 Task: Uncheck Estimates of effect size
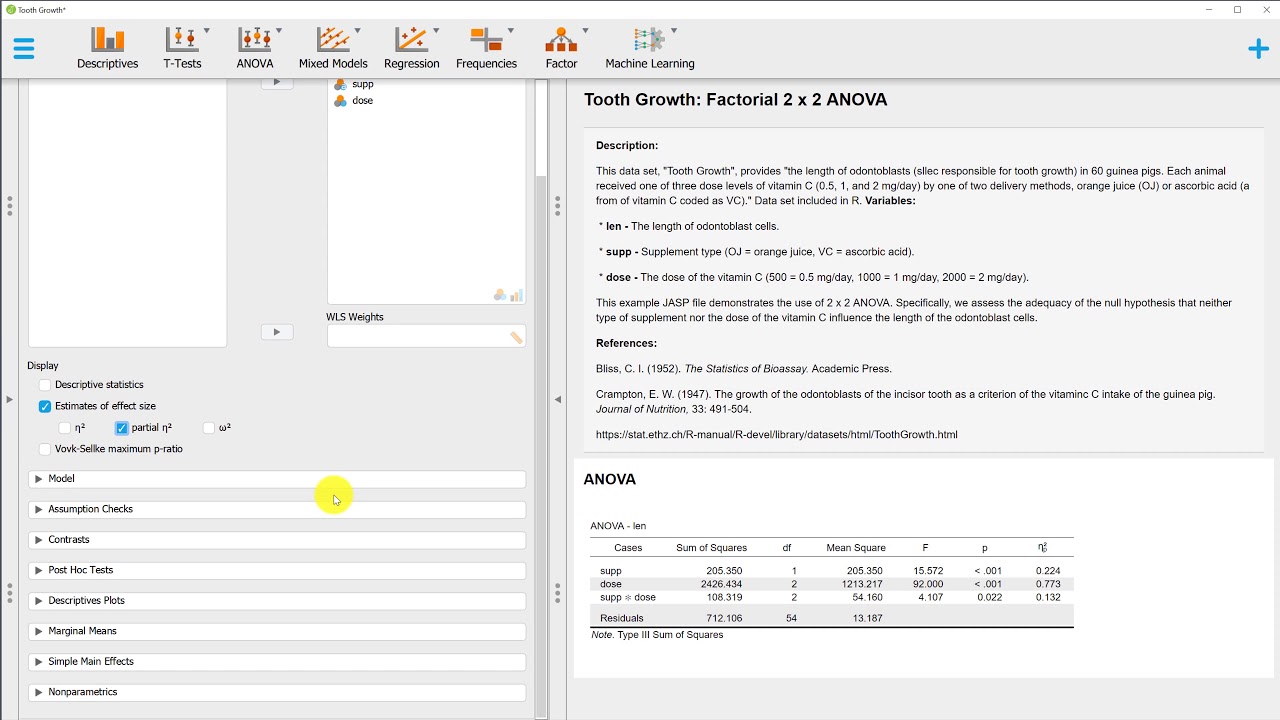[45, 407]
